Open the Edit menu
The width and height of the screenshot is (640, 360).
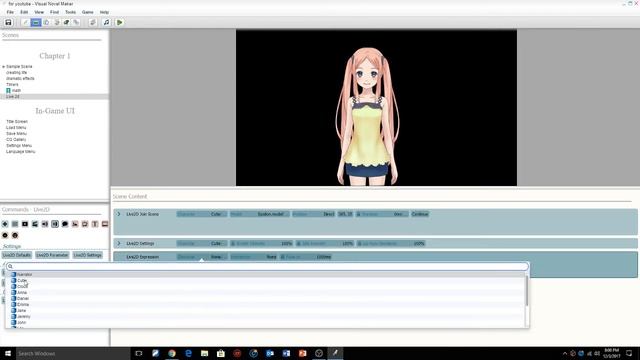(x=24, y=12)
